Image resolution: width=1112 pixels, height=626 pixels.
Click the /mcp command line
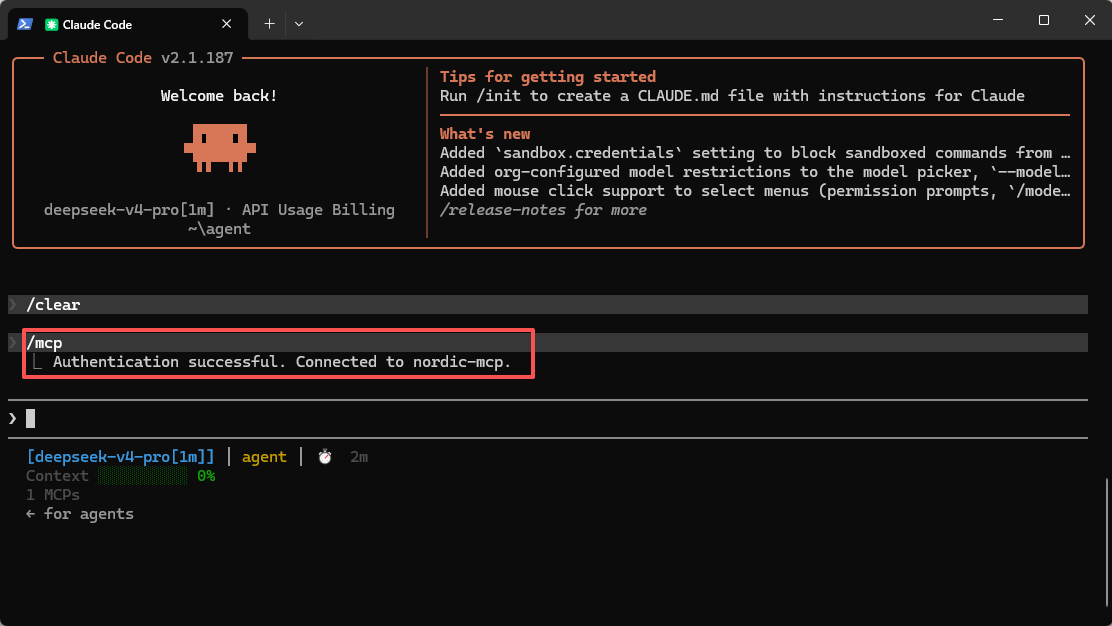[548, 342]
